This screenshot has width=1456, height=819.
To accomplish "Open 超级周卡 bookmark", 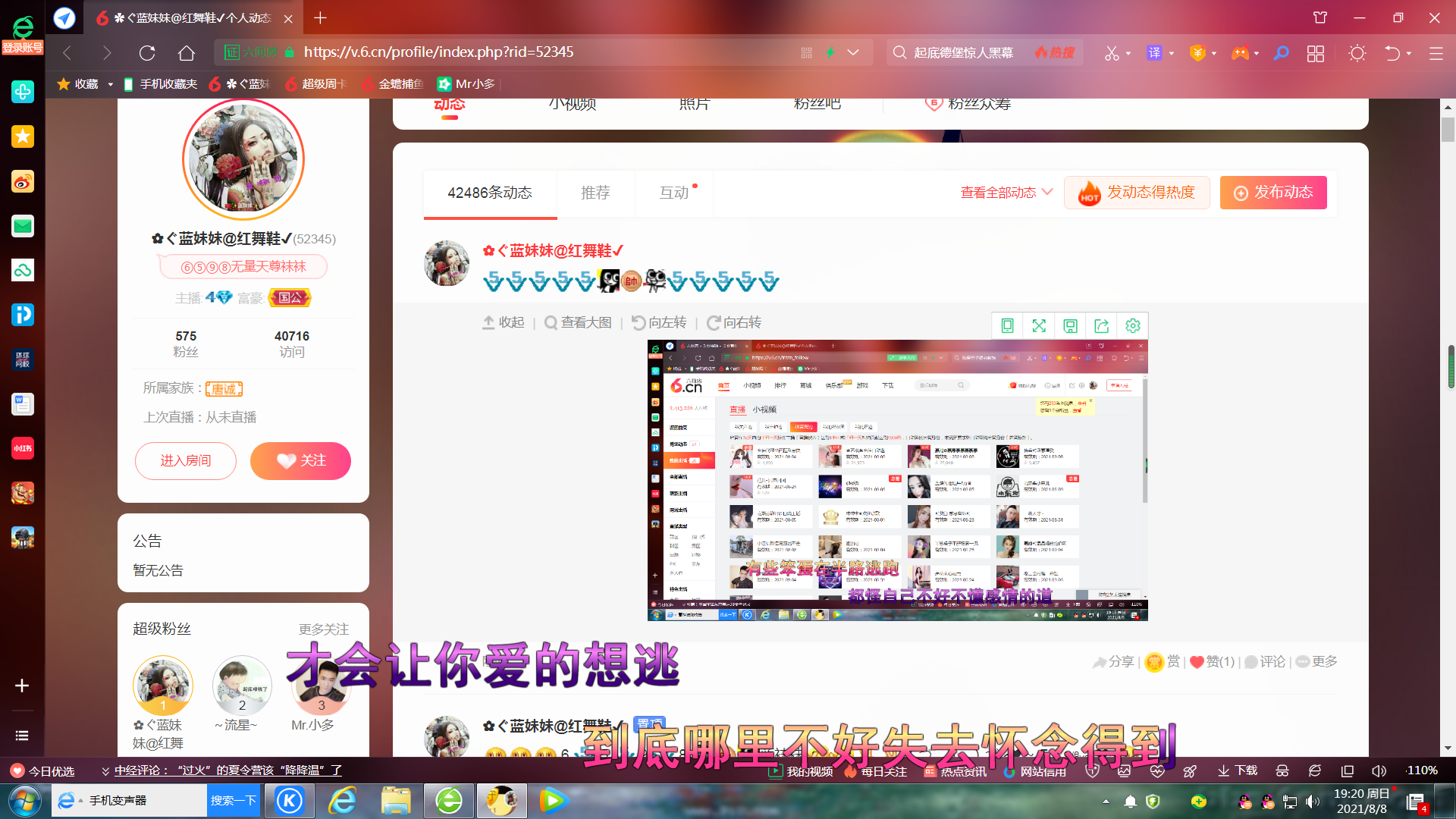I will (316, 84).
